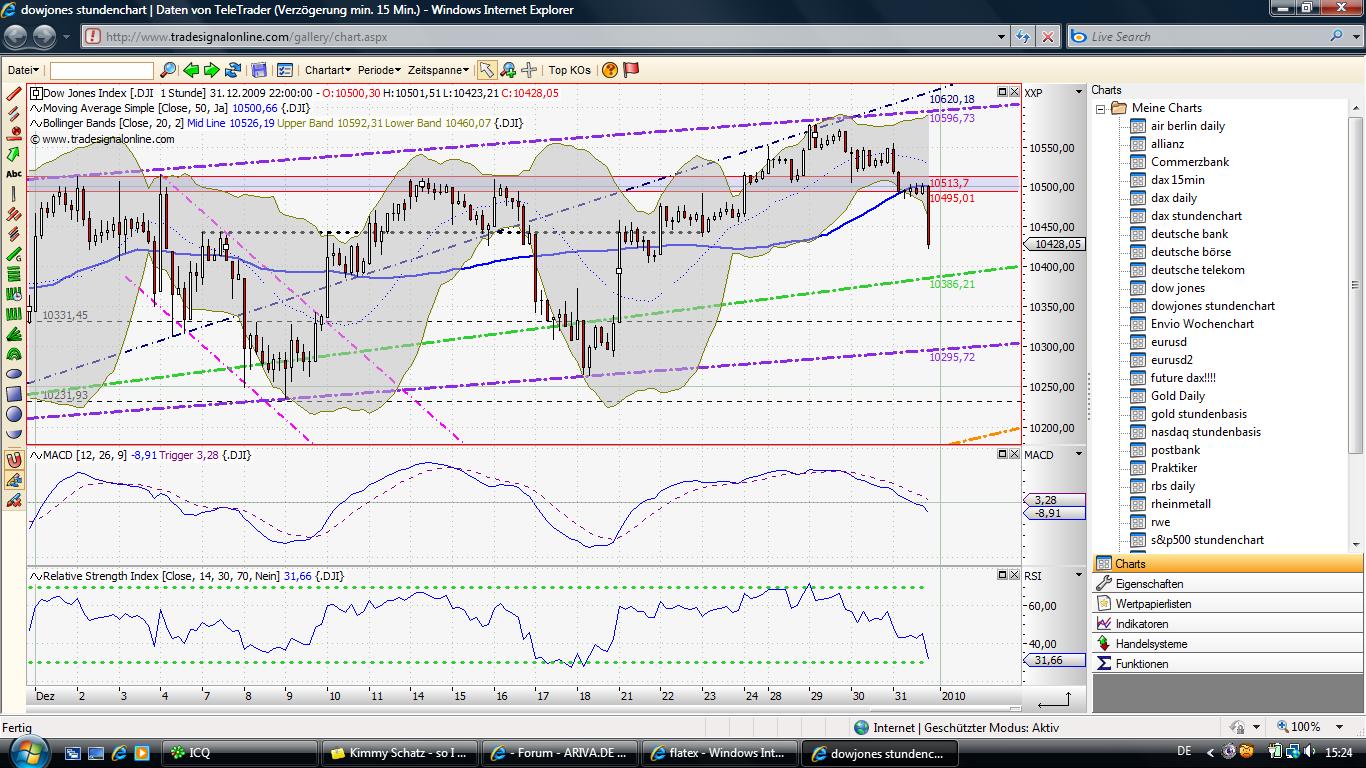Select the crosshair cursor tool
The image size is (1366, 768).
(x=529, y=70)
